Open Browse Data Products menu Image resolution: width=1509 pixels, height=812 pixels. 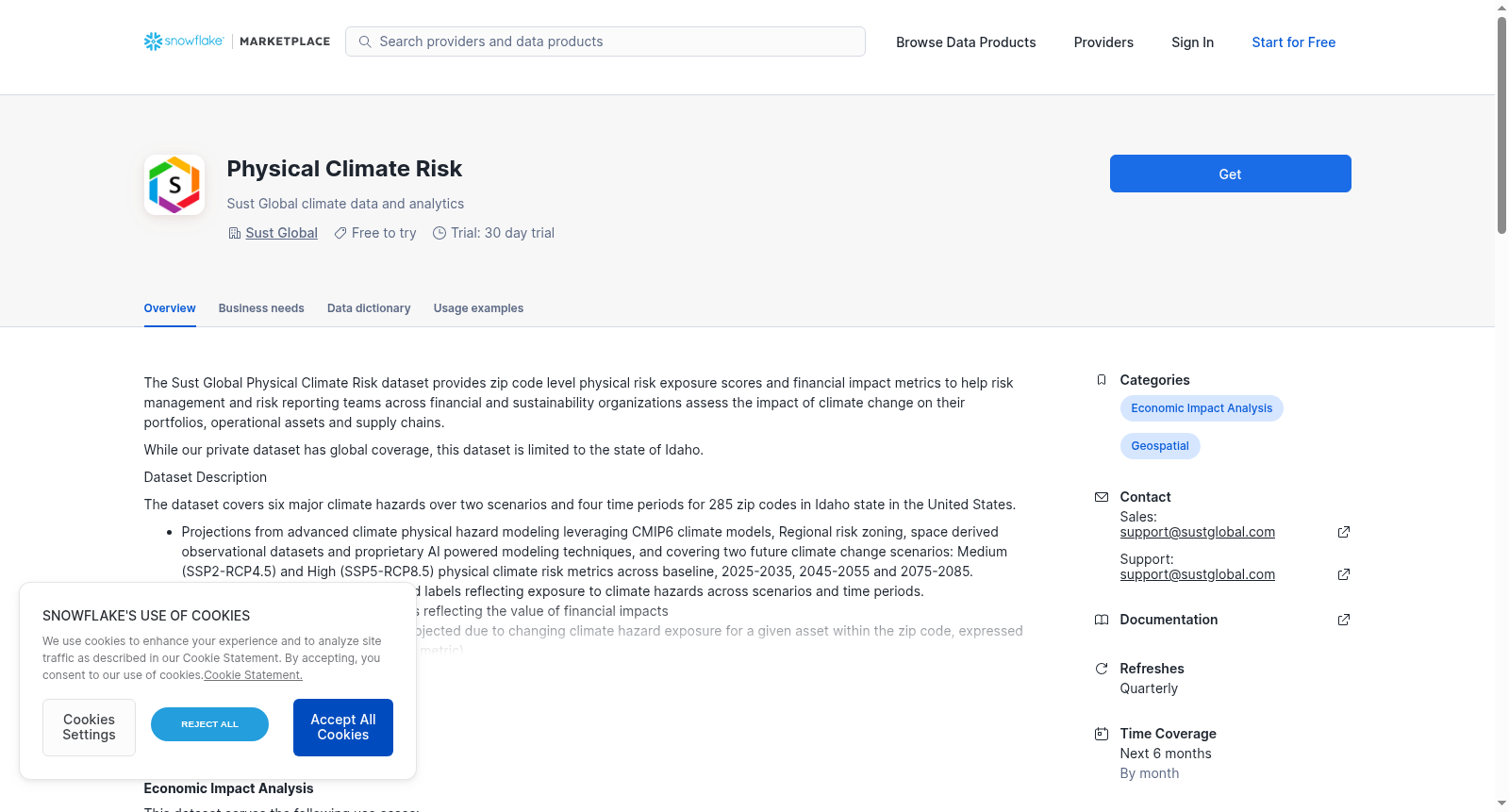[x=966, y=42]
